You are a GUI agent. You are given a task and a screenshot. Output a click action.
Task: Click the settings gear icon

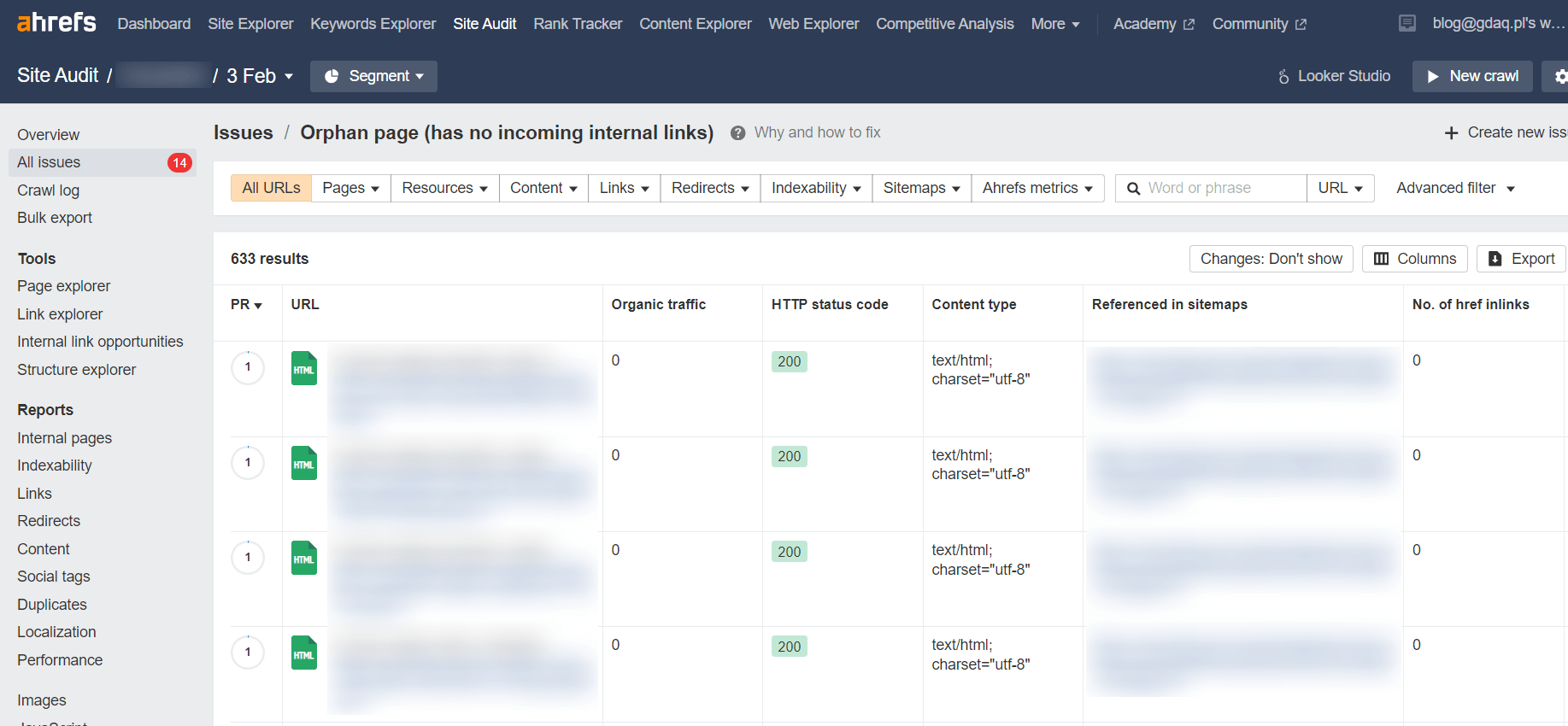click(1560, 77)
